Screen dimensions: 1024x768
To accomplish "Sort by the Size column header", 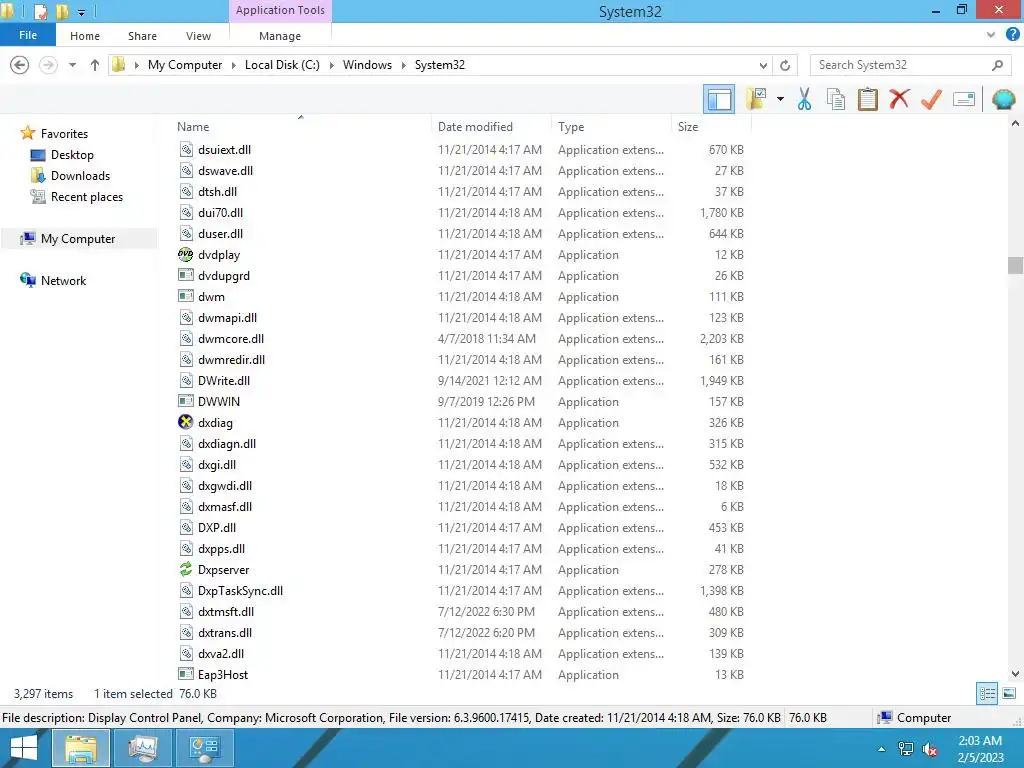I will [x=688, y=127].
